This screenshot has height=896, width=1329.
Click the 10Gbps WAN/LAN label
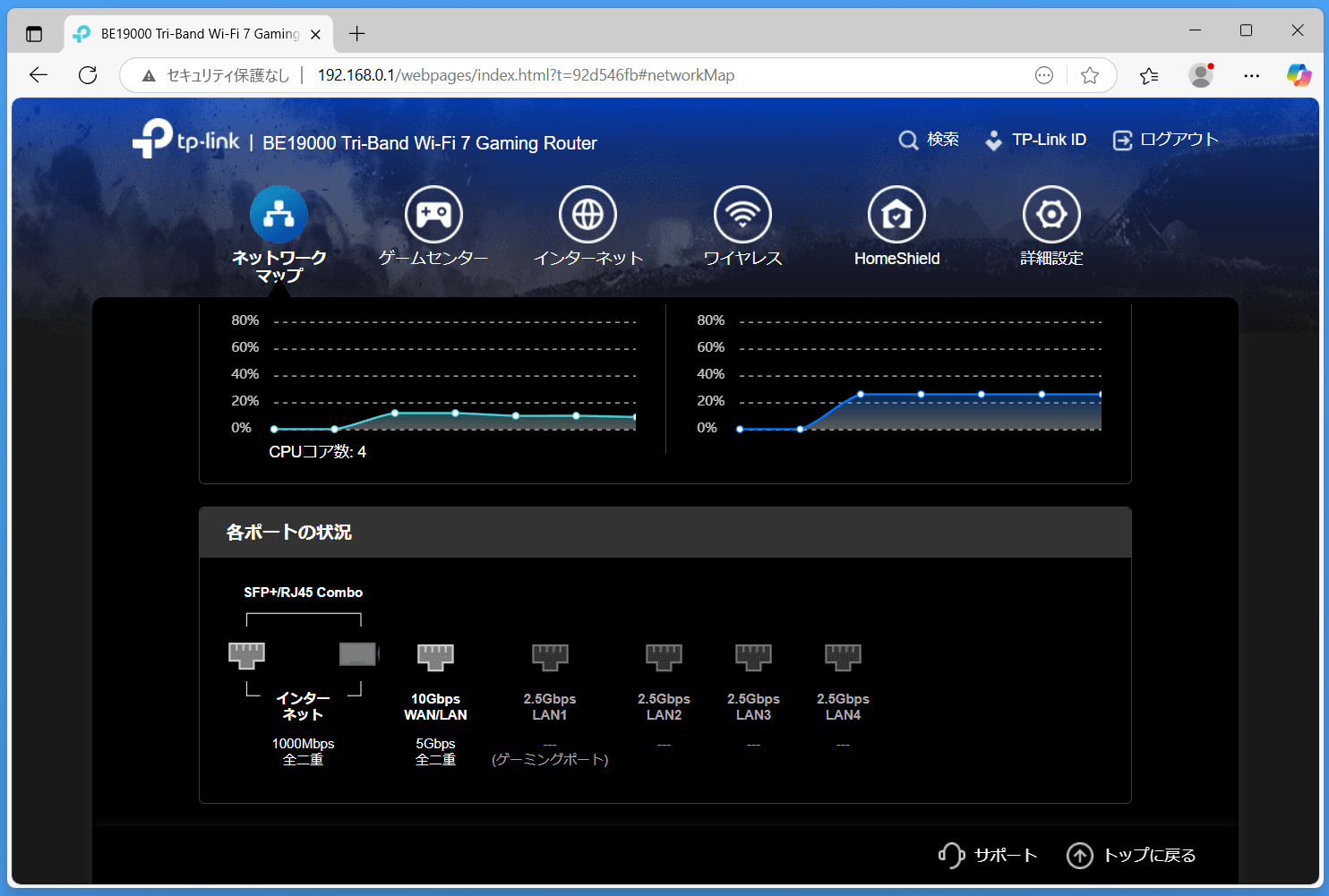pos(435,707)
